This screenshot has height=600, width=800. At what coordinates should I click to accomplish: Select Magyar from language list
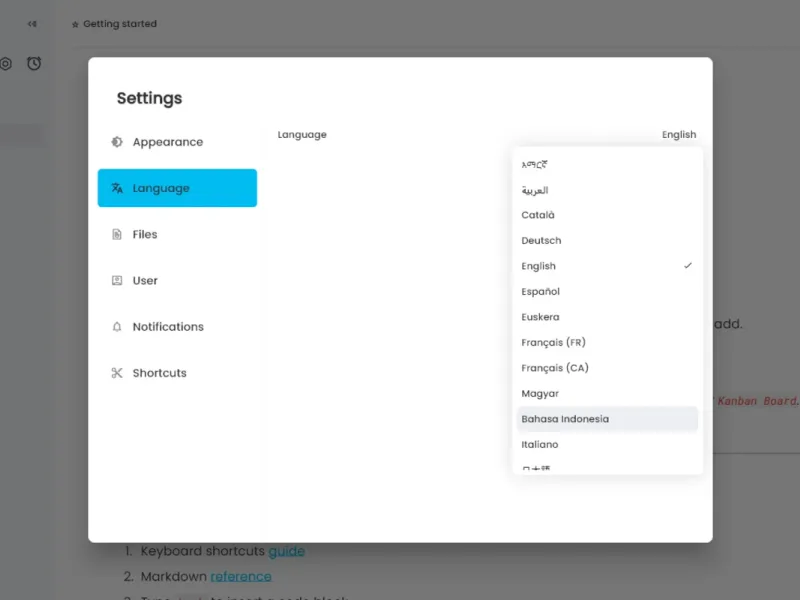point(607,393)
